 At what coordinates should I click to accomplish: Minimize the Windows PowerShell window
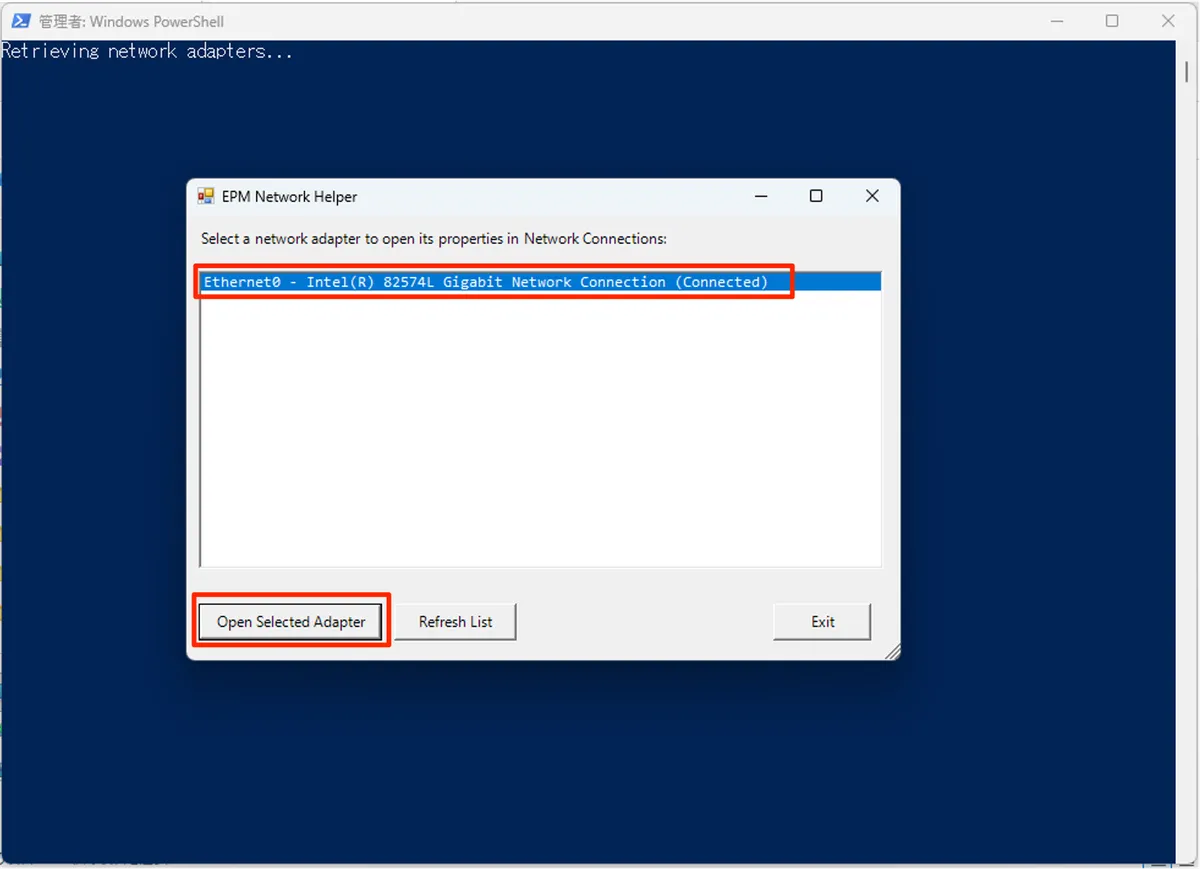pos(1058,21)
